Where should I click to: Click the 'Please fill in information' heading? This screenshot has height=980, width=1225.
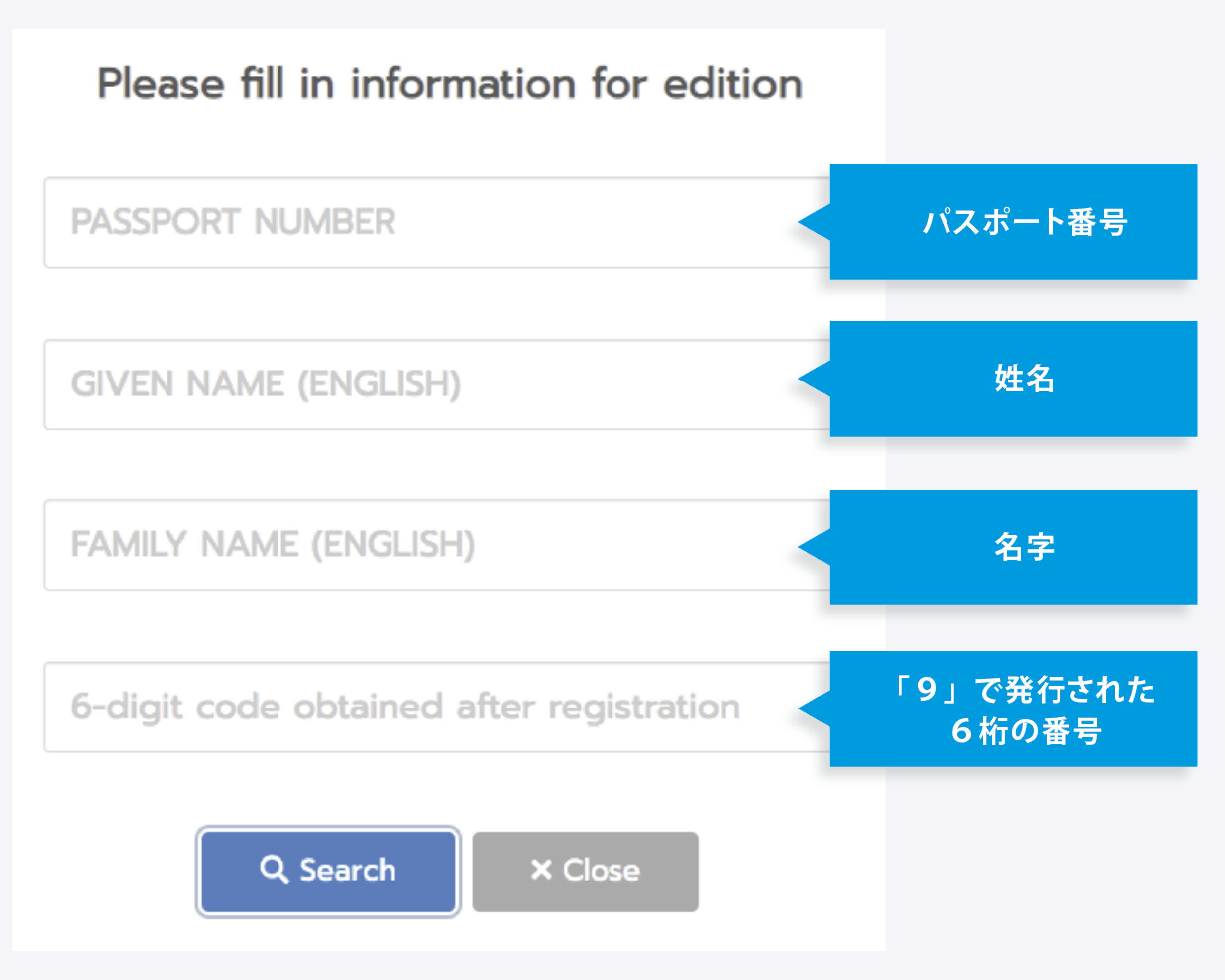449,84
